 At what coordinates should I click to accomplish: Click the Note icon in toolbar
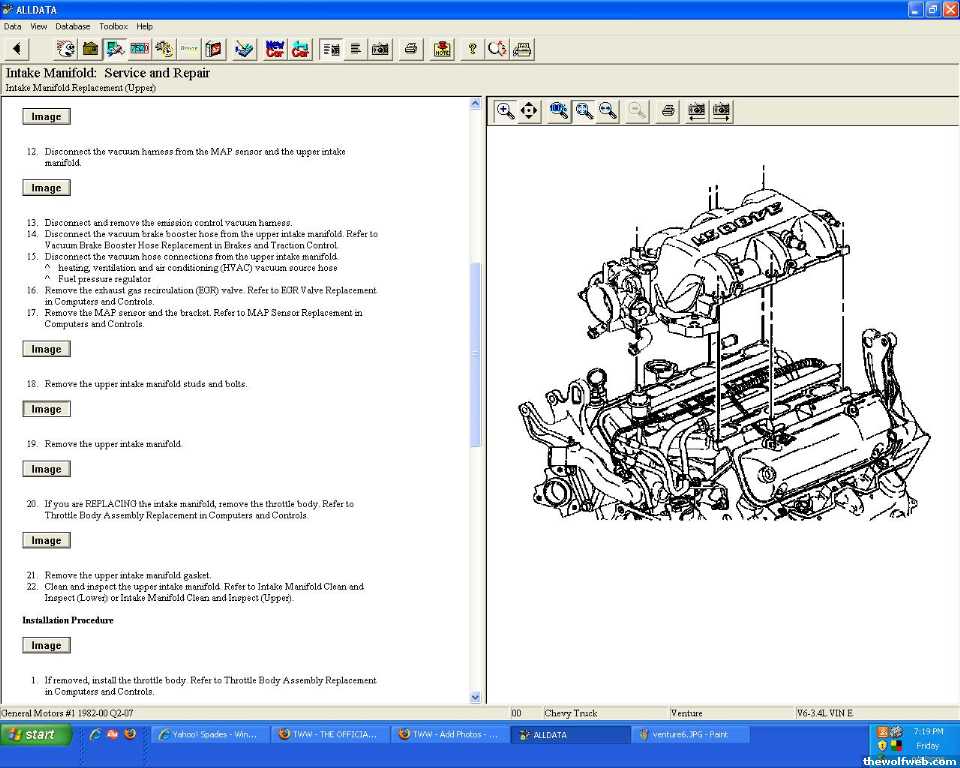442,49
